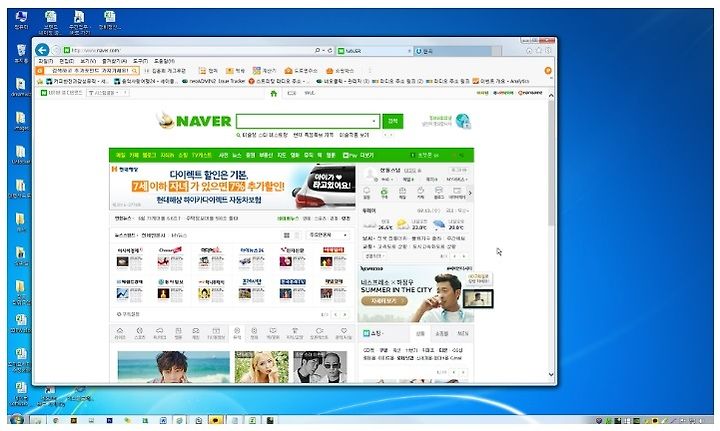The width and height of the screenshot is (720, 431).
Task: Open news stand category dropdown
Action: [328, 235]
